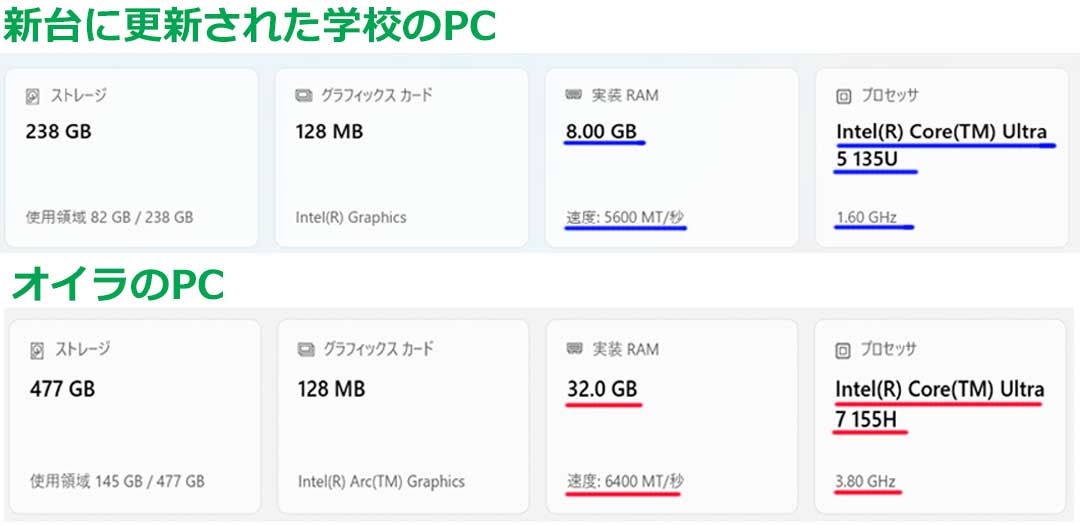Click the RAM icon in the オイラのPC section
The height and width of the screenshot is (525, 1080).
pos(574,349)
